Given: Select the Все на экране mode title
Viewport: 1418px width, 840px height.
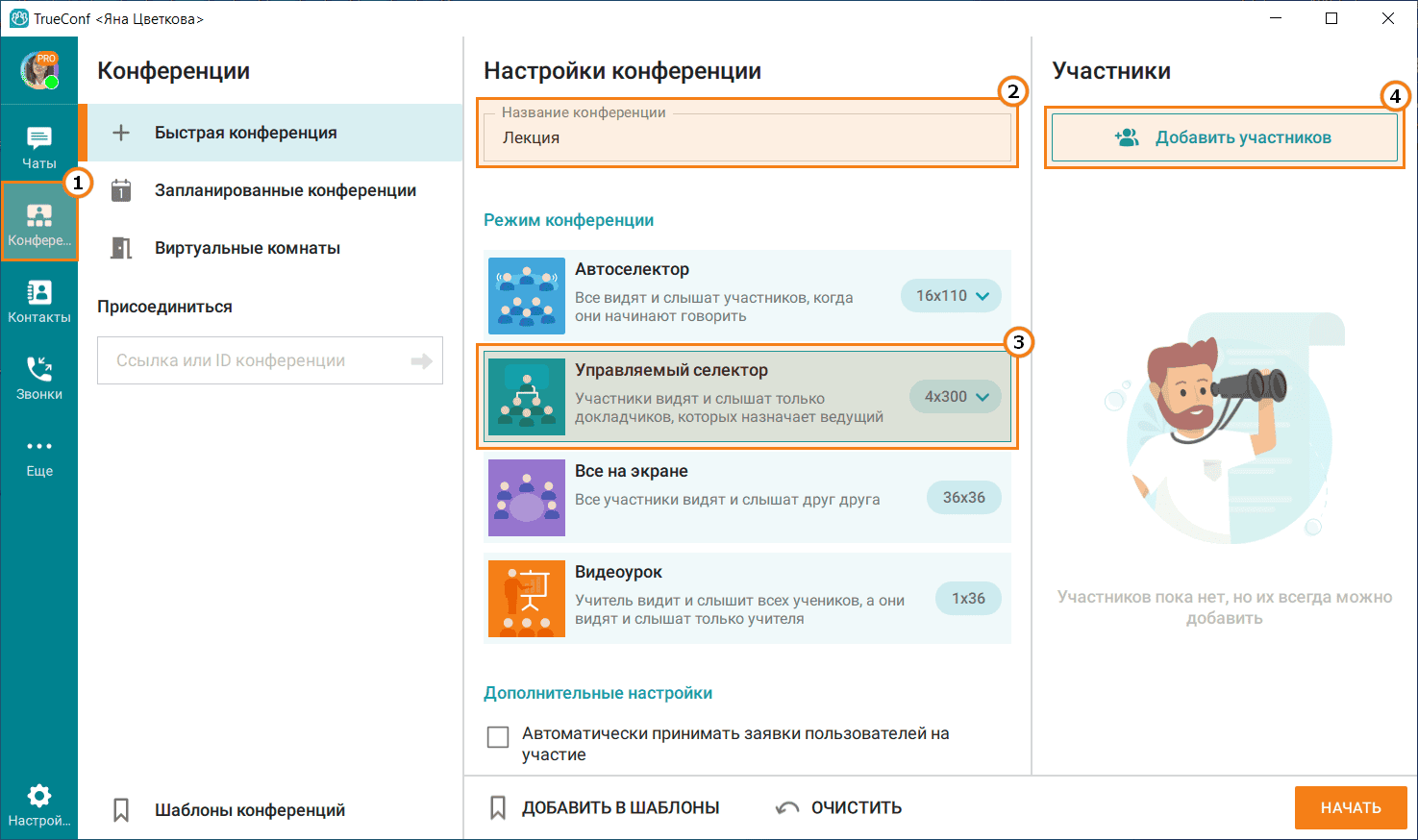Looking at the screenshot, I should tap(631, 471).
